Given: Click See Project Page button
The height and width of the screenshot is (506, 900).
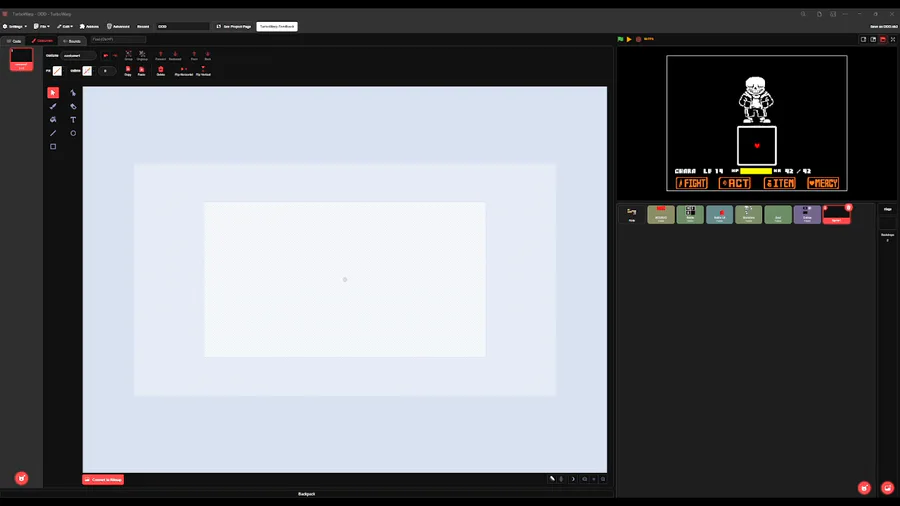Looking at the screenshot, I should click(x=234, y=26).
